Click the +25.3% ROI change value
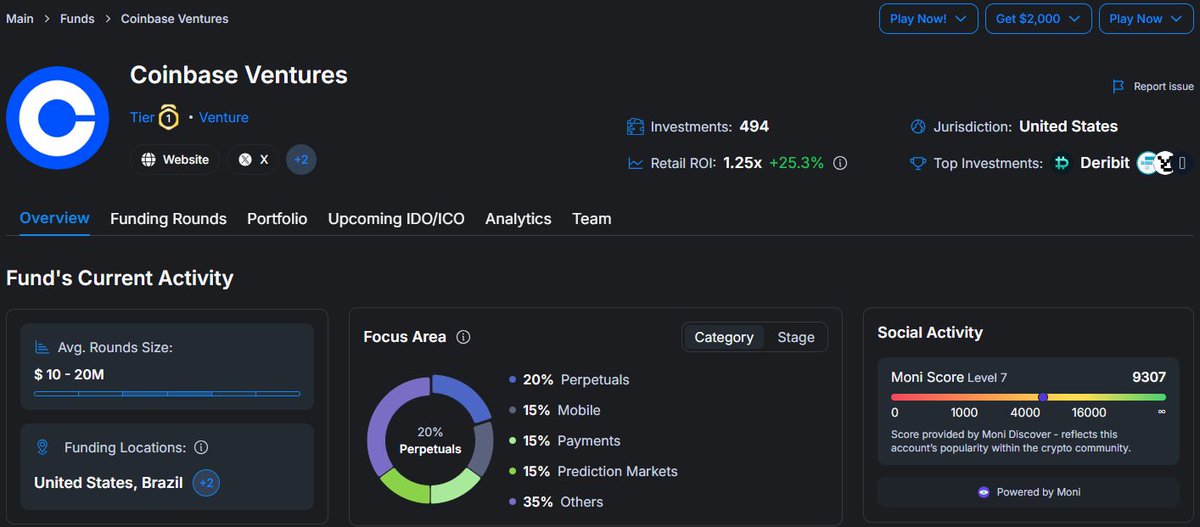 796,162
